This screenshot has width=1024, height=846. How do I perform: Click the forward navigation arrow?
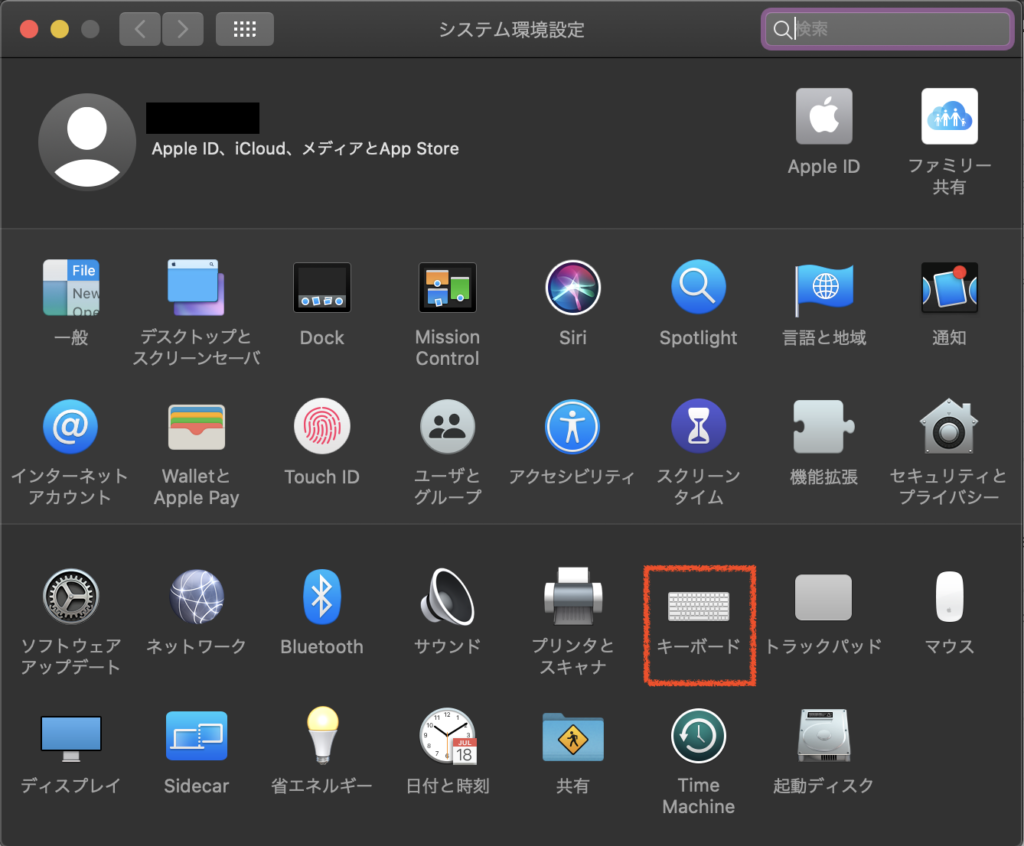182,29
